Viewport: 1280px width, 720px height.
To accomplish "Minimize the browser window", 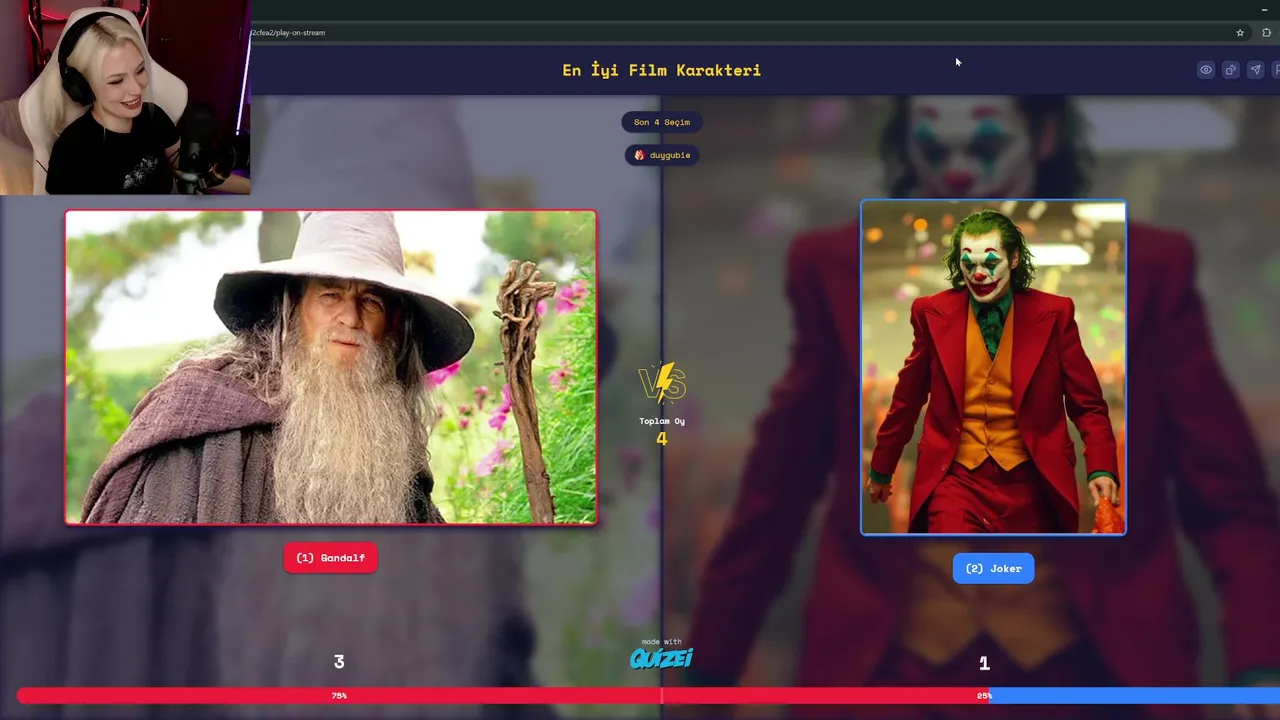I will [x=1264, y=9].
